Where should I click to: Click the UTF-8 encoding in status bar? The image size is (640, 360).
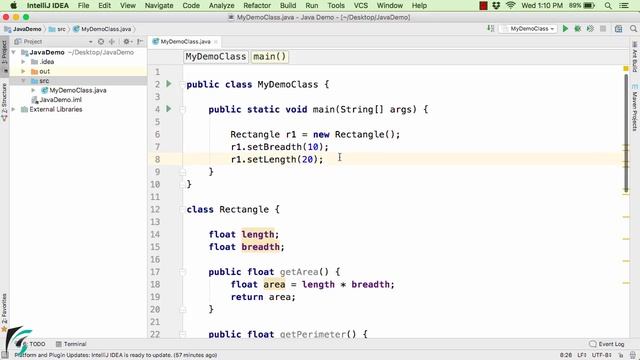602,355
